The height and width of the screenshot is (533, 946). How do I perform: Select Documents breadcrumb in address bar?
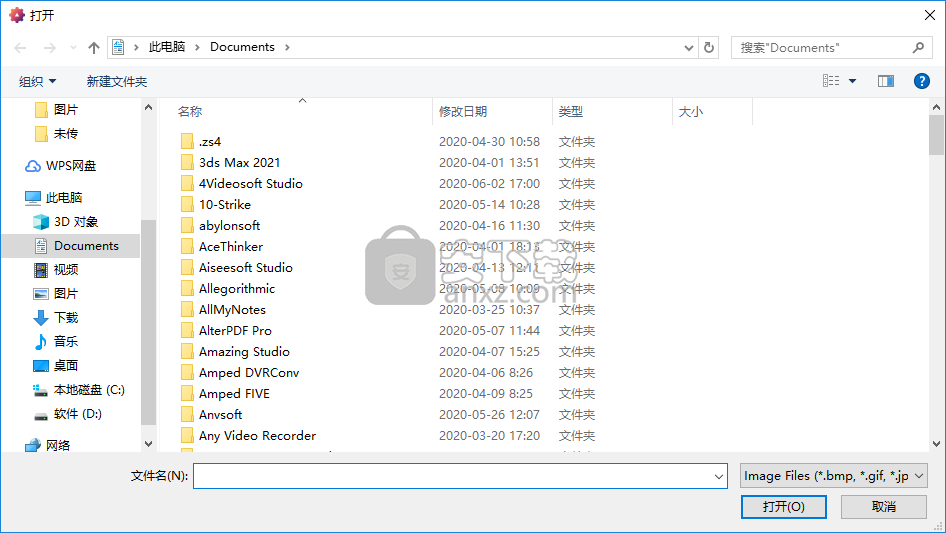click(242, 47)
